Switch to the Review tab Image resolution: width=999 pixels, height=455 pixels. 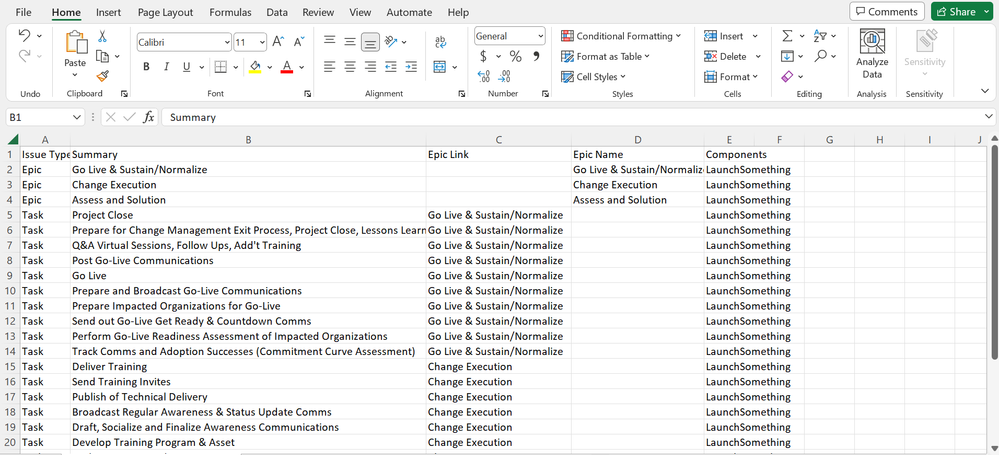[318, 12]
